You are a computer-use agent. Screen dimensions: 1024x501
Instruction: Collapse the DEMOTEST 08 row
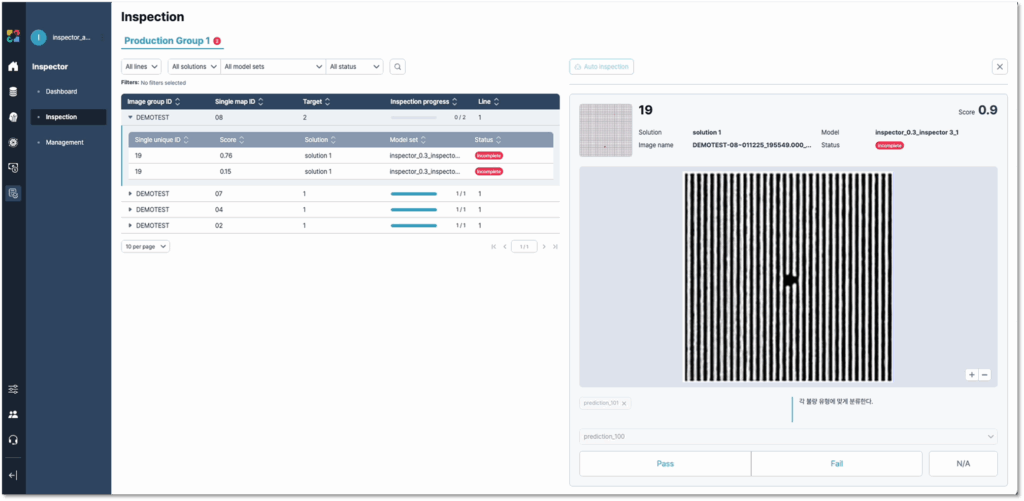click(130, 117)
